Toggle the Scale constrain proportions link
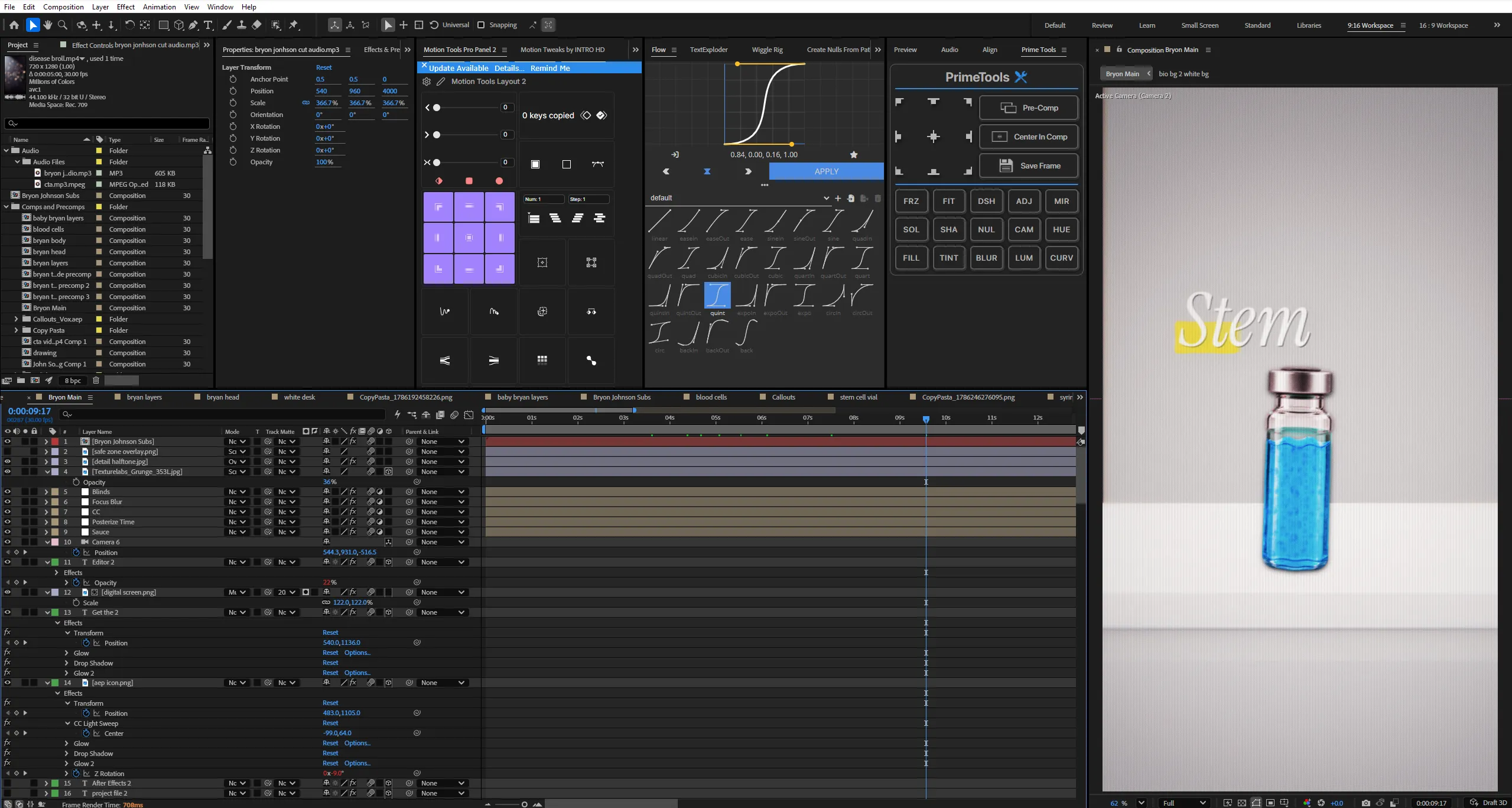Image resolution: width=1512 pixels, height=808 pixels. [305, 103]
